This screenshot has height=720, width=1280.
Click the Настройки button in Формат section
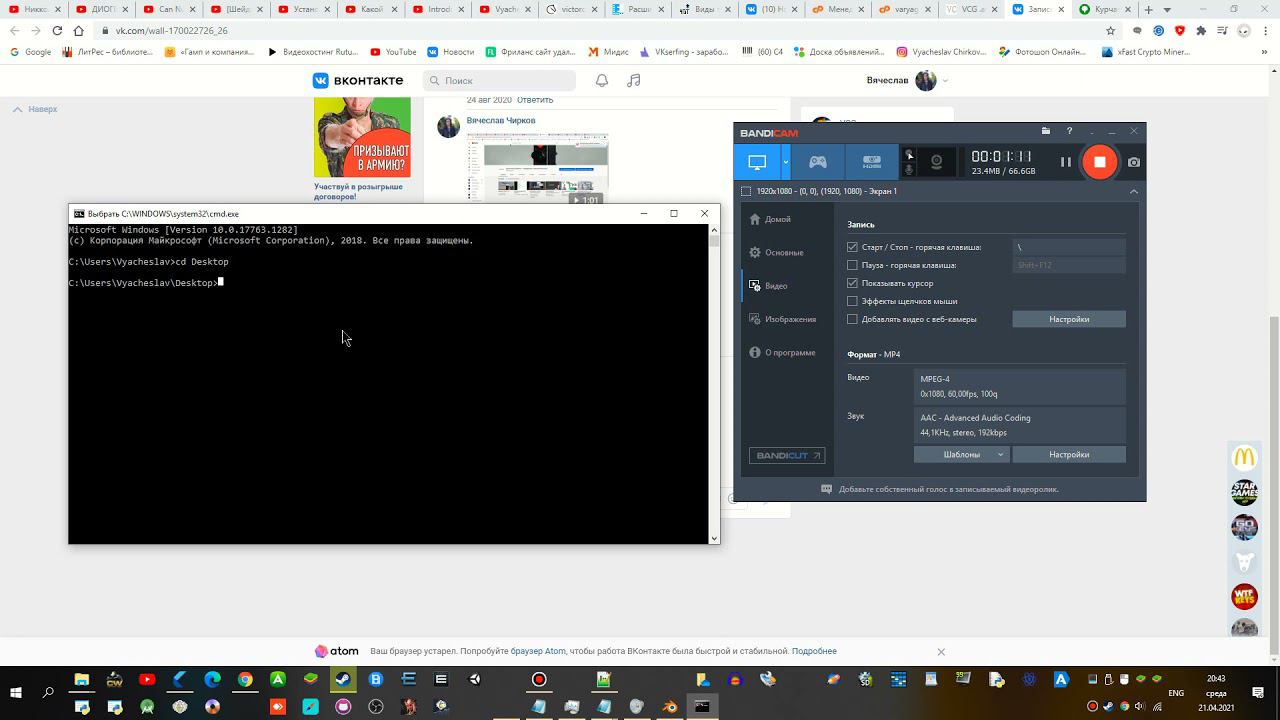point(1069,454)
